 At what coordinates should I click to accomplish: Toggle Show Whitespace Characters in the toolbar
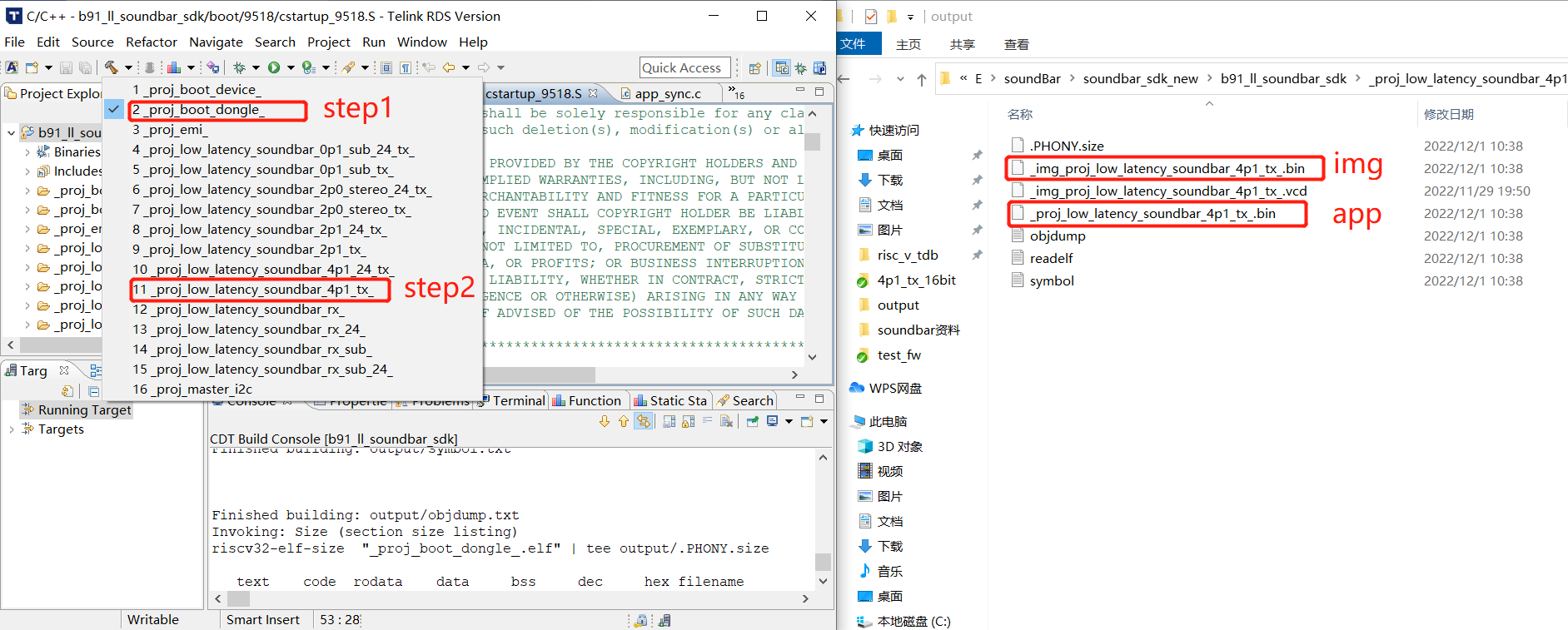(405, 67)
